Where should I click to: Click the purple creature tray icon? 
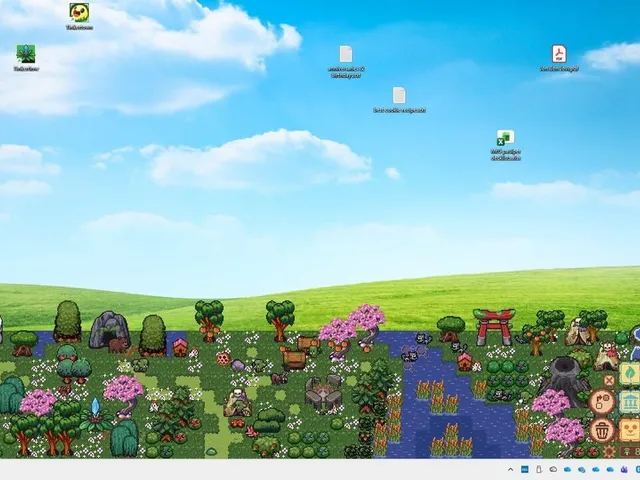[x=624, y=469]
